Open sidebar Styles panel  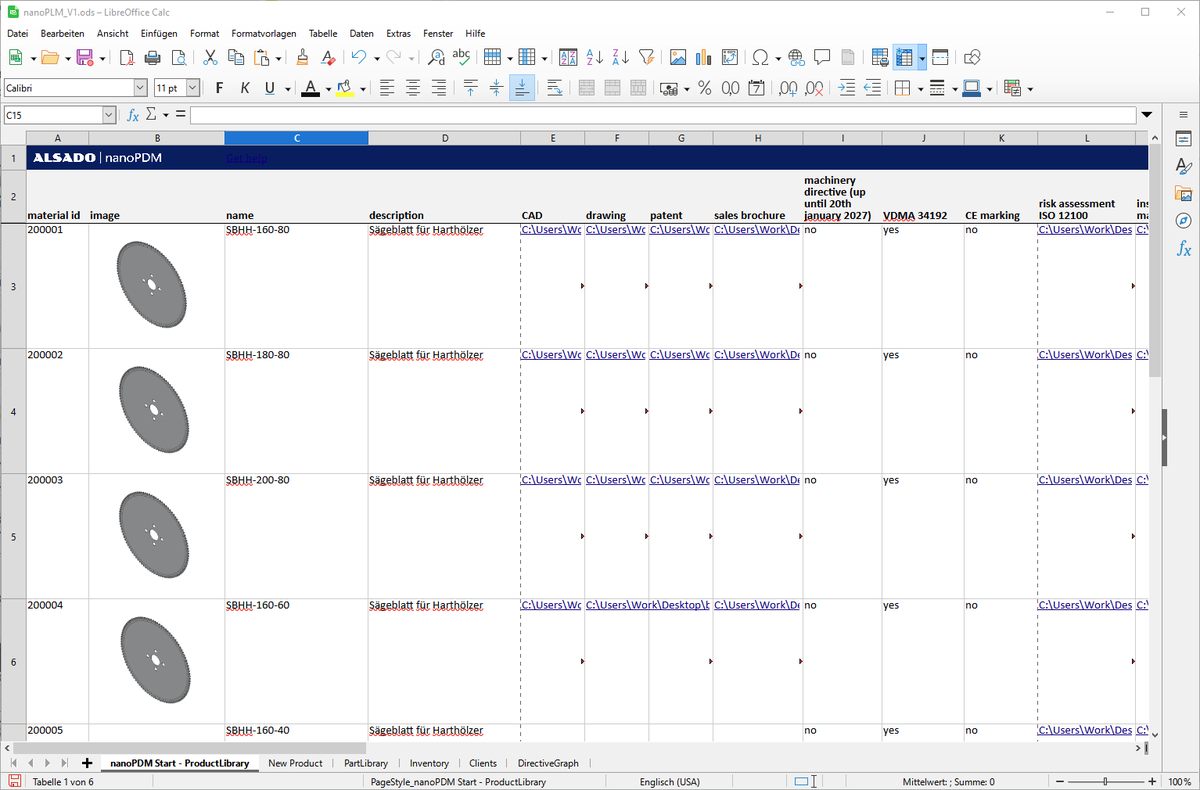click(x=1183, y=166)
